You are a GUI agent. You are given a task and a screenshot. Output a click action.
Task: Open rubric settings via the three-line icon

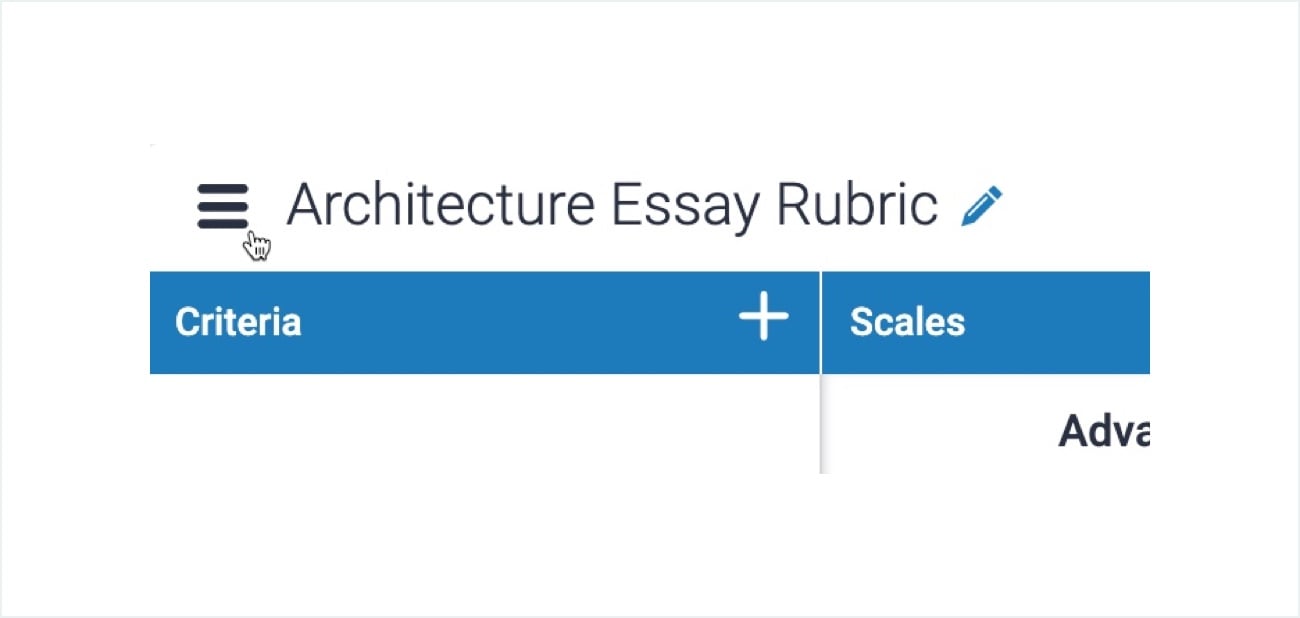[222, 204]
